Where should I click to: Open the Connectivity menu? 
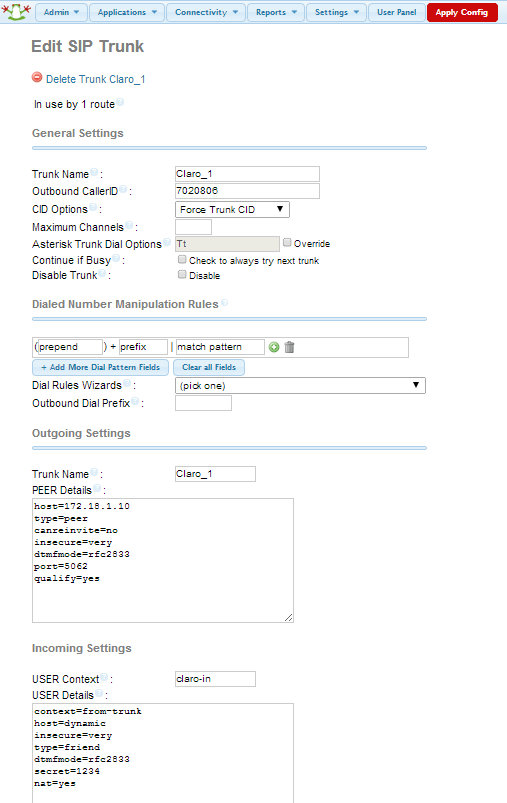[206, 12]
